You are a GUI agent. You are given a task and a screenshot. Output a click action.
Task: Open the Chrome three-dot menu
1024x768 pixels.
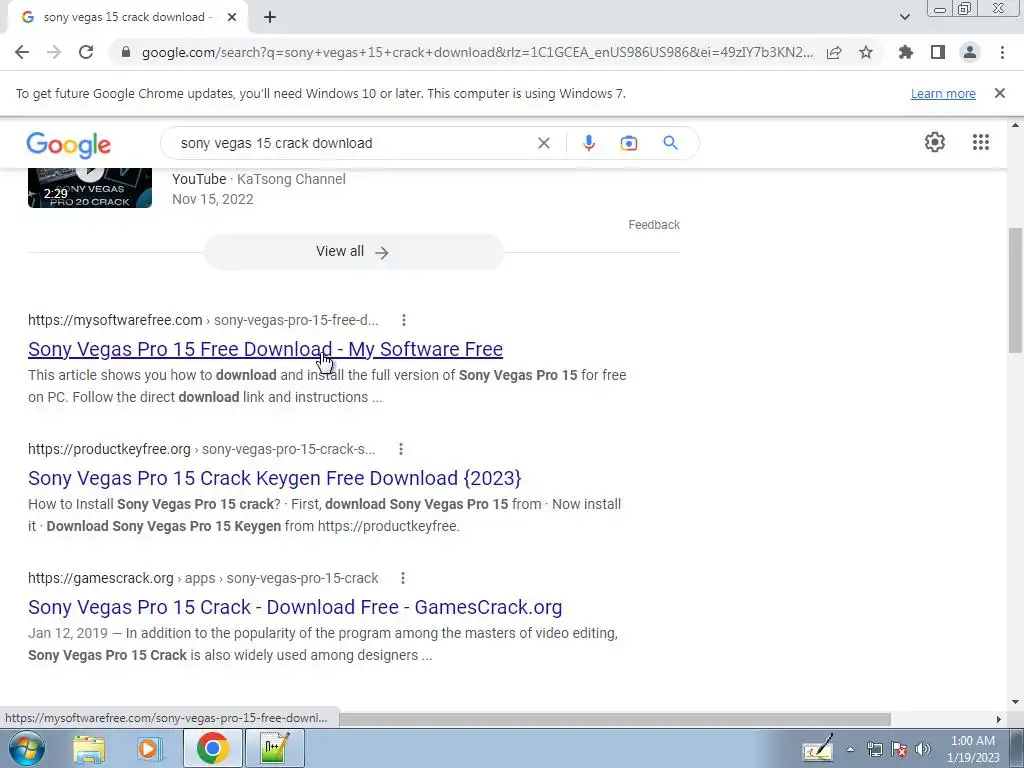click(x=1002, y=52)
